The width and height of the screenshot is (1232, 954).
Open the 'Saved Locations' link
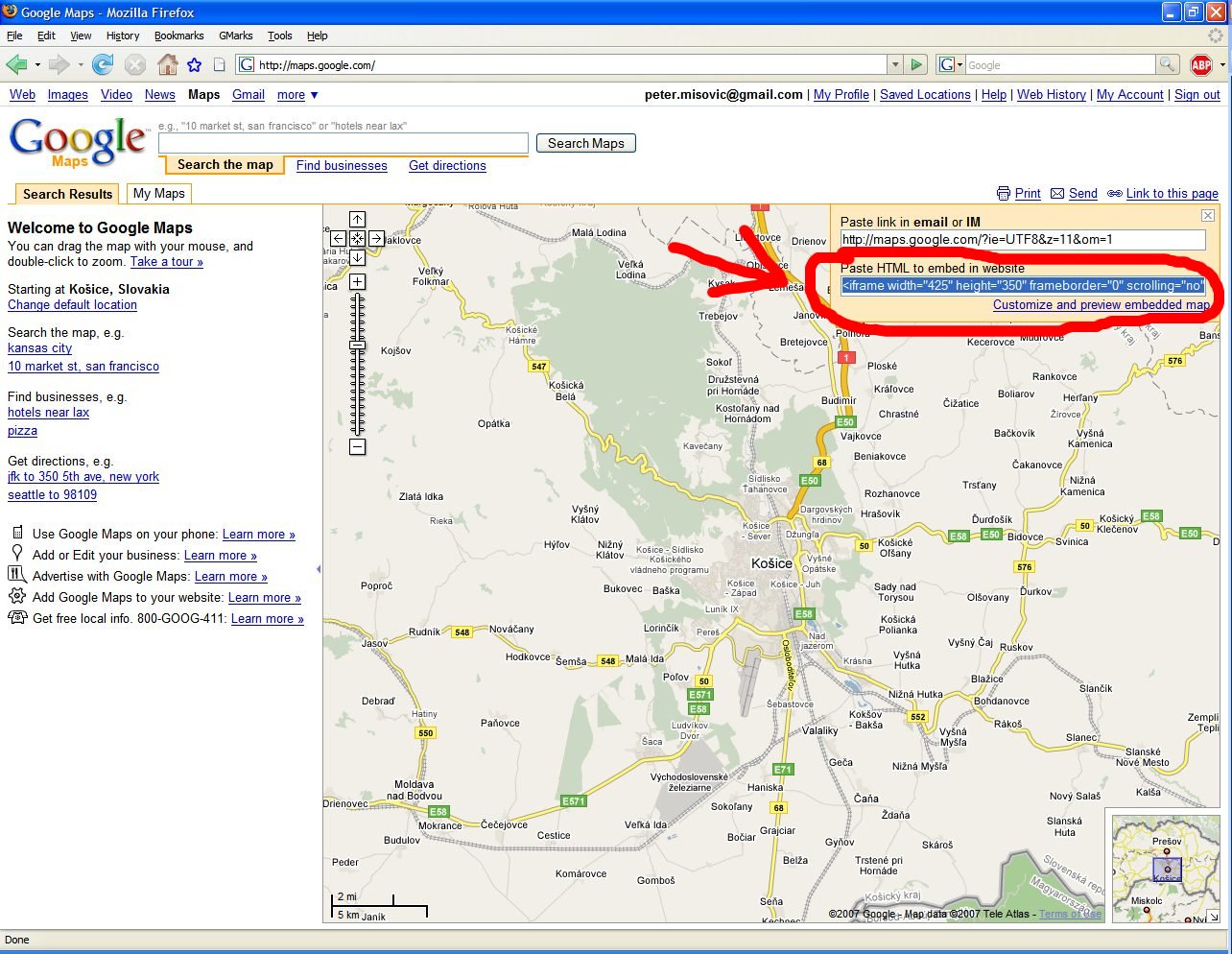click(925, 94)
